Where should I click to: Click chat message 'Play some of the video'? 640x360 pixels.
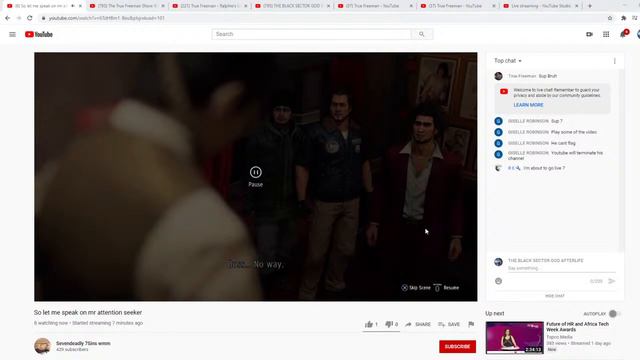[x=574, y=132]
